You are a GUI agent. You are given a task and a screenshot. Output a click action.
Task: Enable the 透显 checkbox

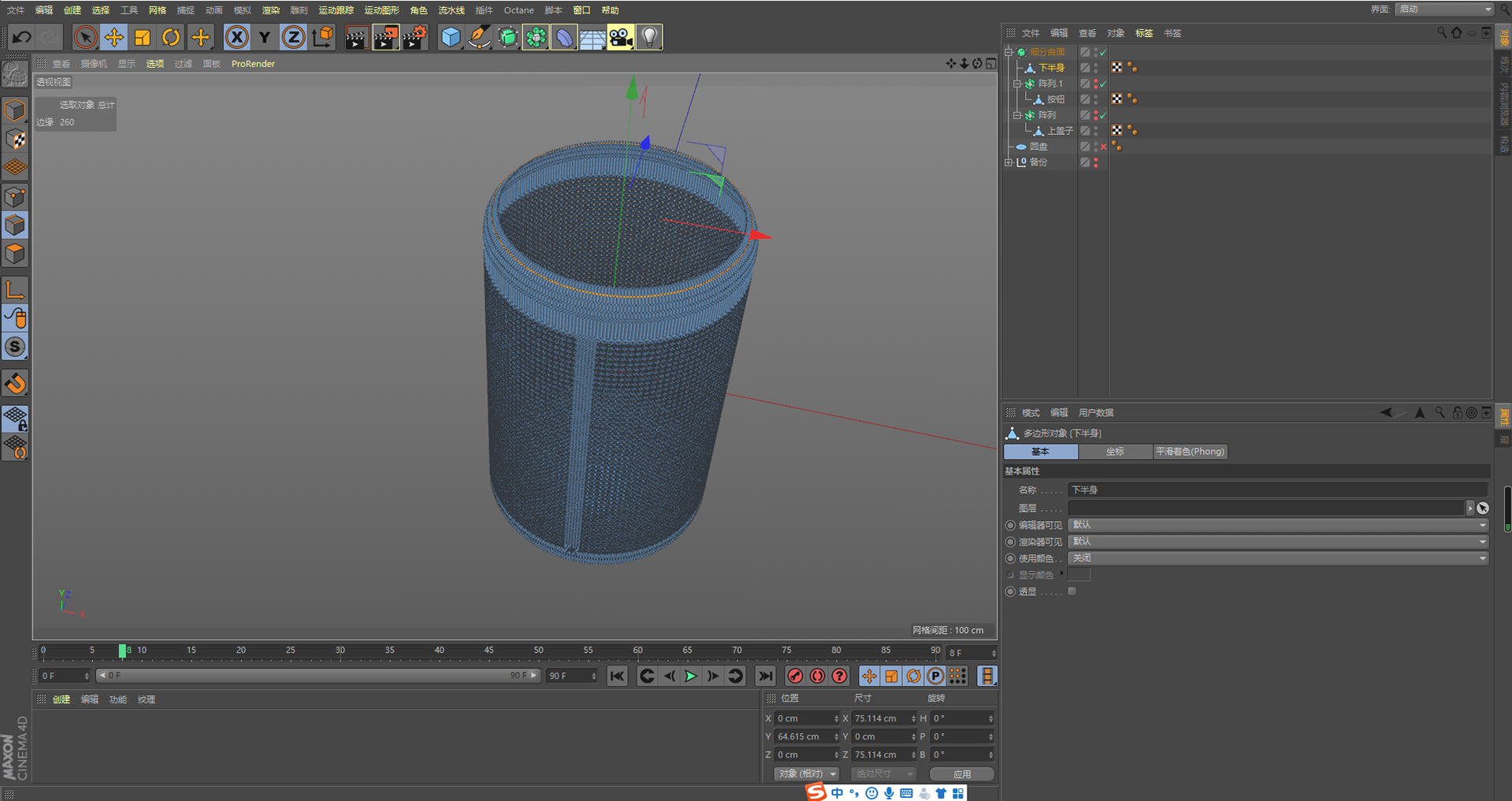(x=1072, y=591)
